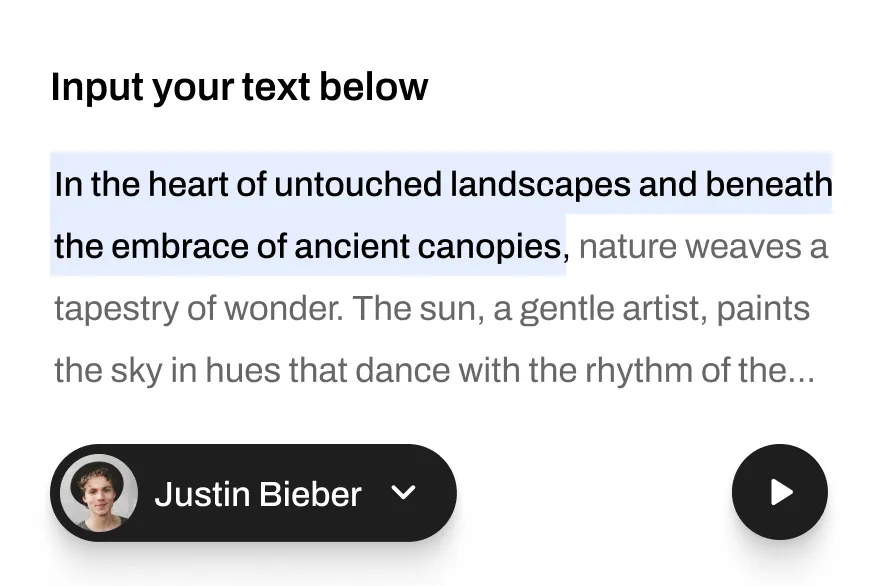Select the "Justin Bieber" voice name label
Viewport: 882px width, 586px height.
[257, 494]
